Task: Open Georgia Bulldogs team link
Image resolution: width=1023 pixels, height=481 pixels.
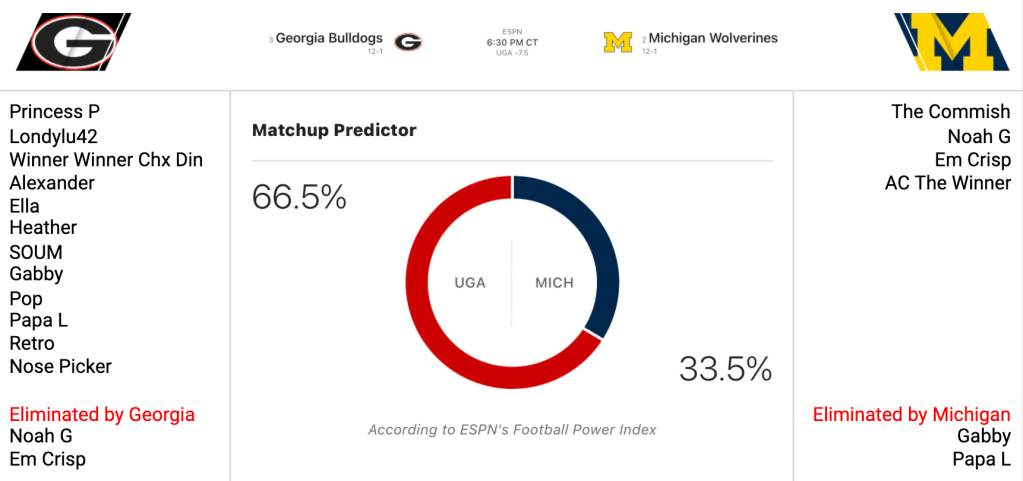Action: 329,39
